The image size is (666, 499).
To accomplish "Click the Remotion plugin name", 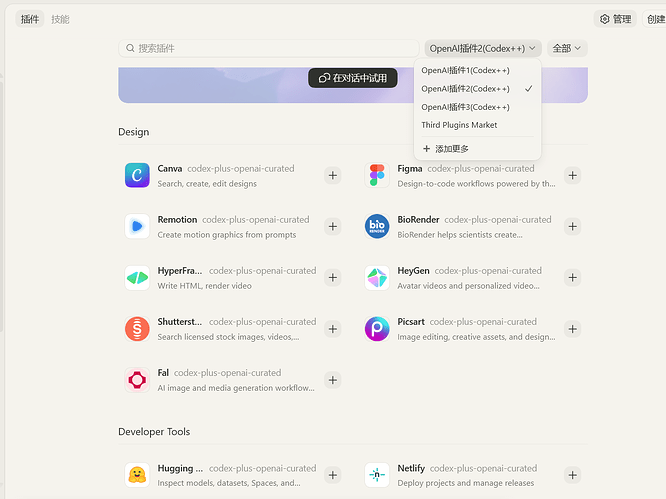I will tap(177, 220).
